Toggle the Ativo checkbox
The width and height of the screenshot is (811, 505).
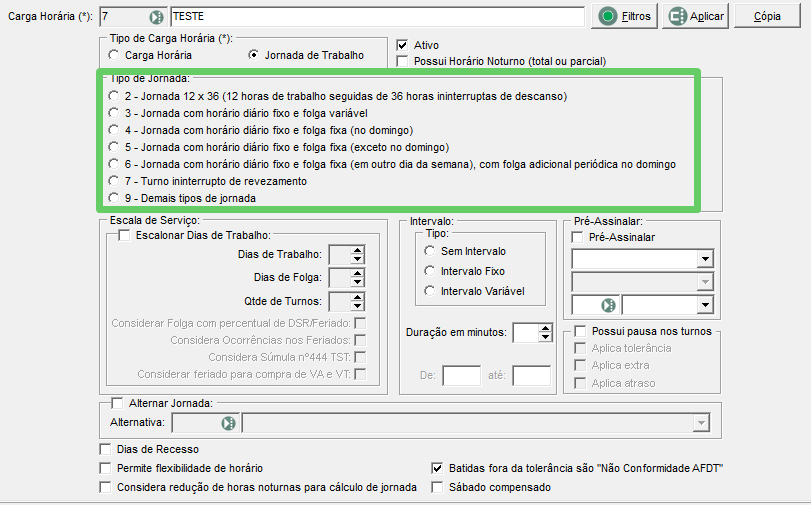pyautogui.click(x=402, y=45)
